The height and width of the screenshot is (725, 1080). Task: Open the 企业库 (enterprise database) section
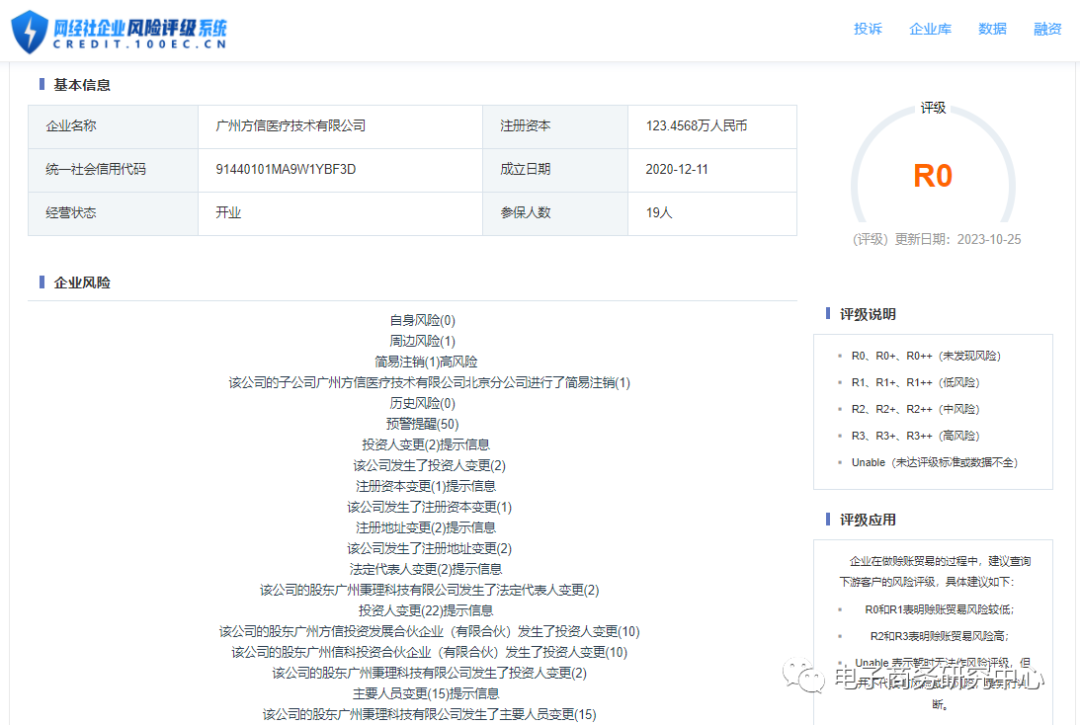[x=930, y=29]
